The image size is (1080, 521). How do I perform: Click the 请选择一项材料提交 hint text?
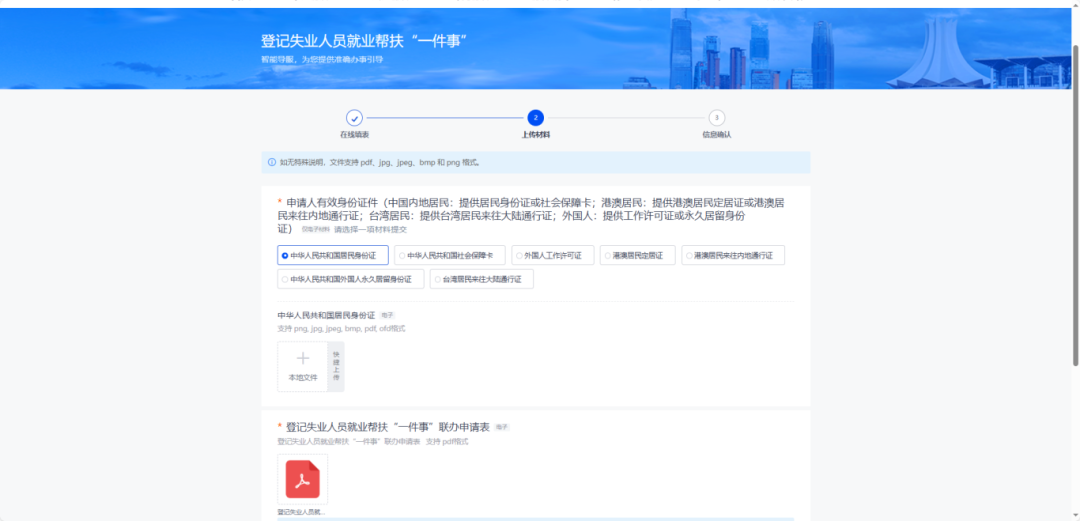(x=371, y=229)
